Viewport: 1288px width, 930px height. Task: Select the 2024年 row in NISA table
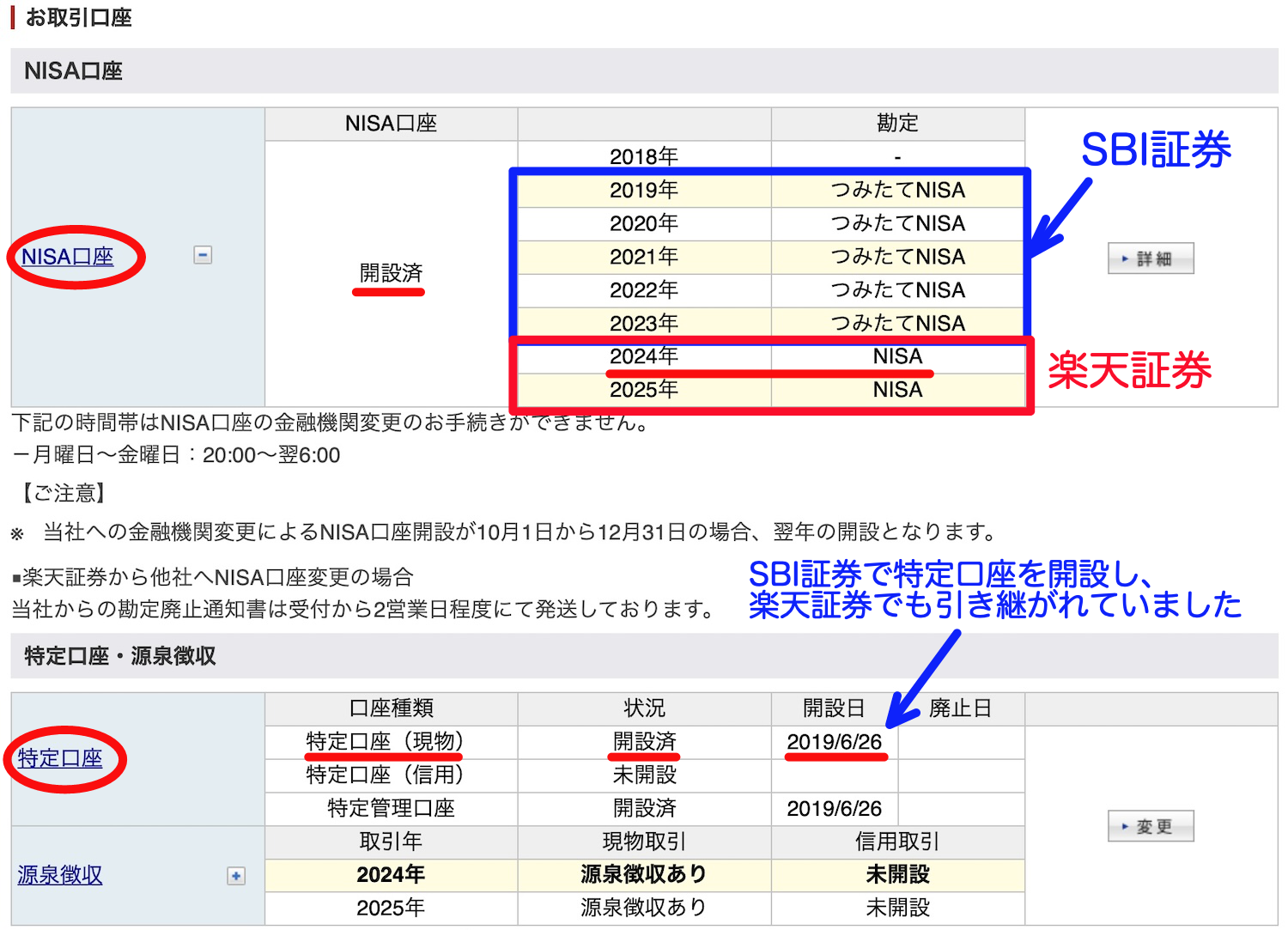tap(771, 356)
